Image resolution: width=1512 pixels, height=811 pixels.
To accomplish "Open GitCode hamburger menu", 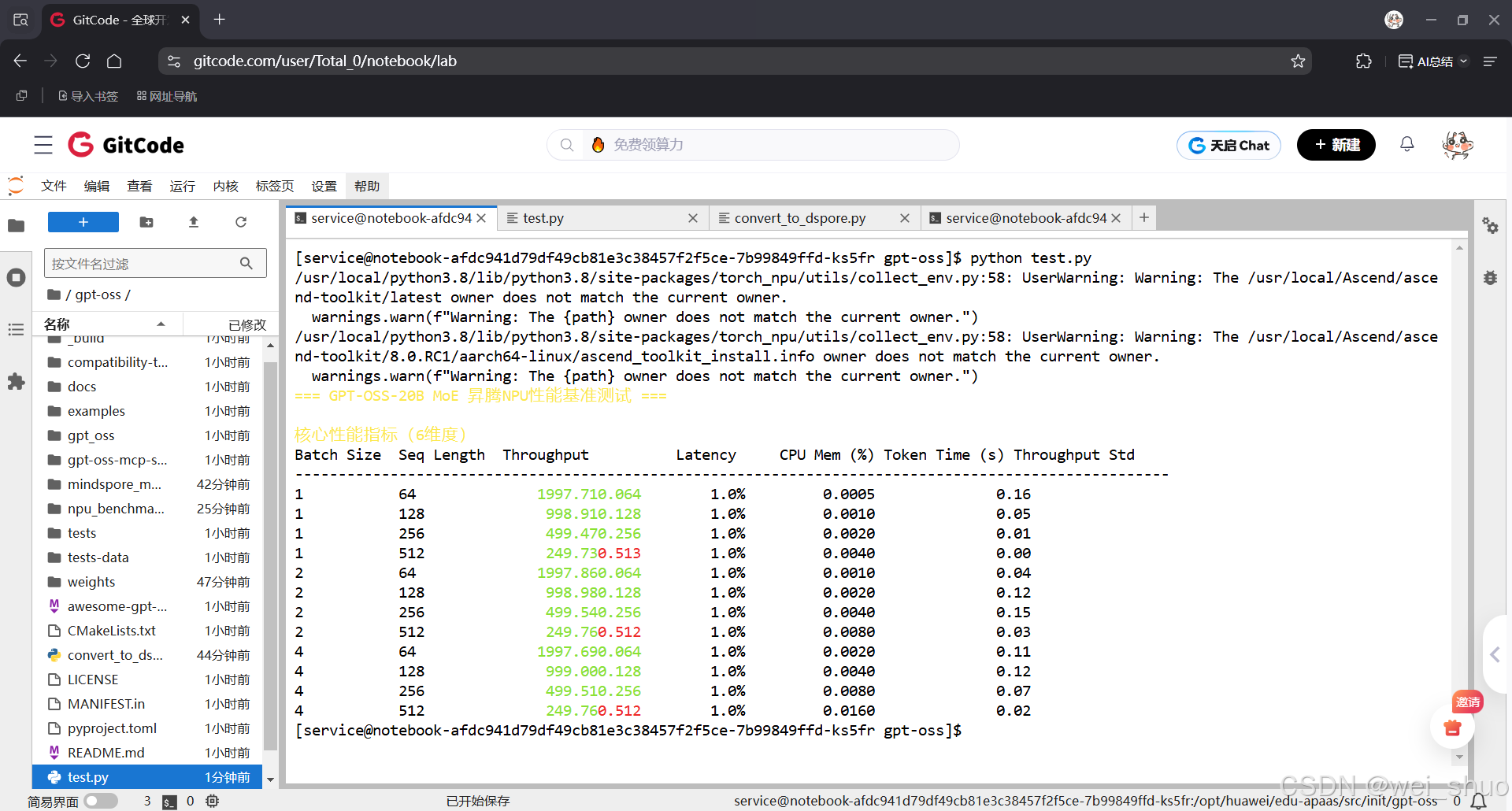I will tap(43, 145).
